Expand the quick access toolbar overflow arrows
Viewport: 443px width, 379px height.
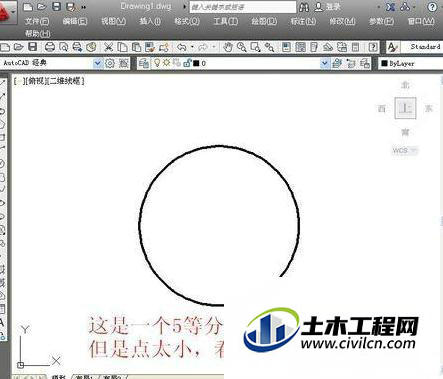[x=84, y=7]
